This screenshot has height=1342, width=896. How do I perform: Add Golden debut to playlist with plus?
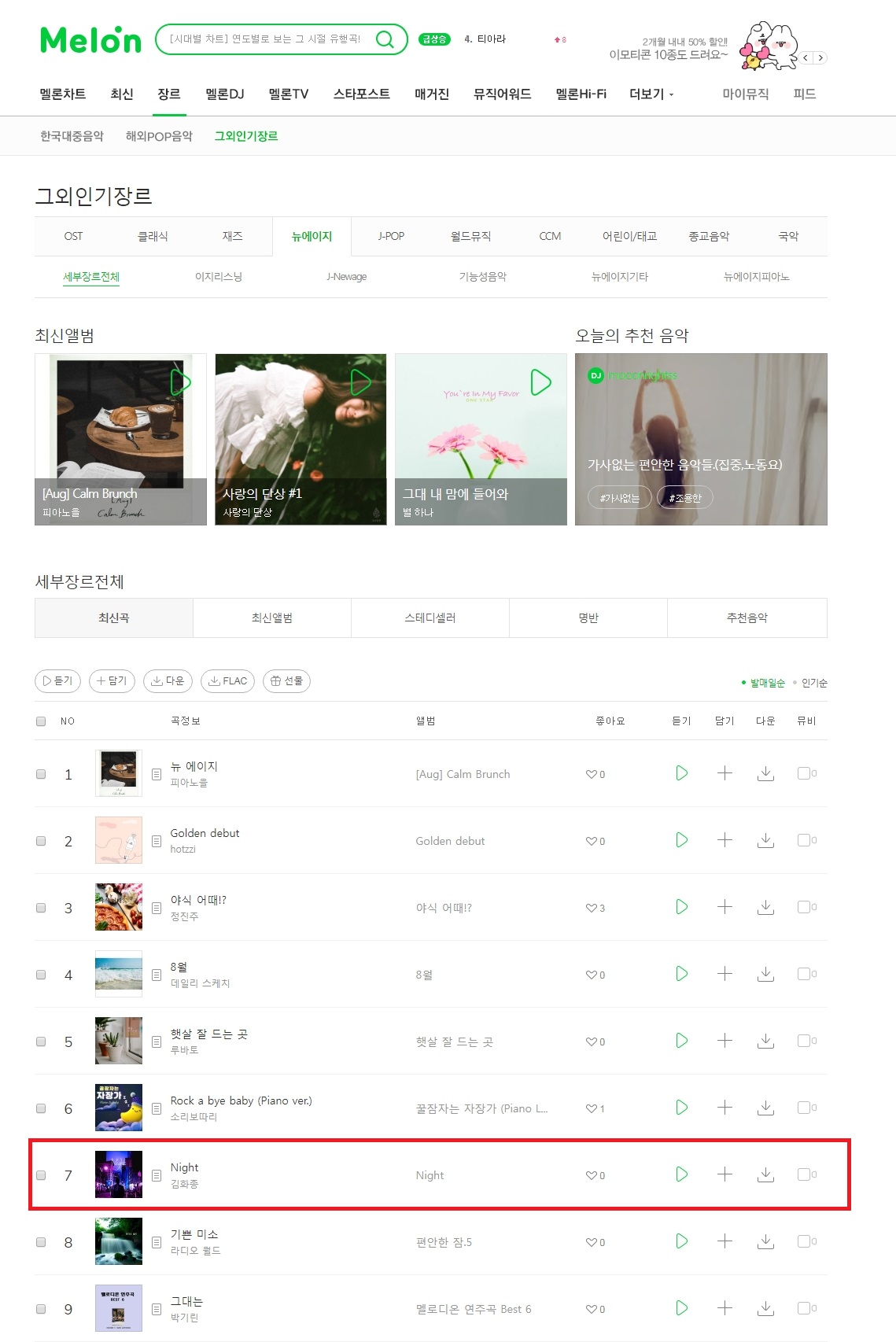coord(725,840)
